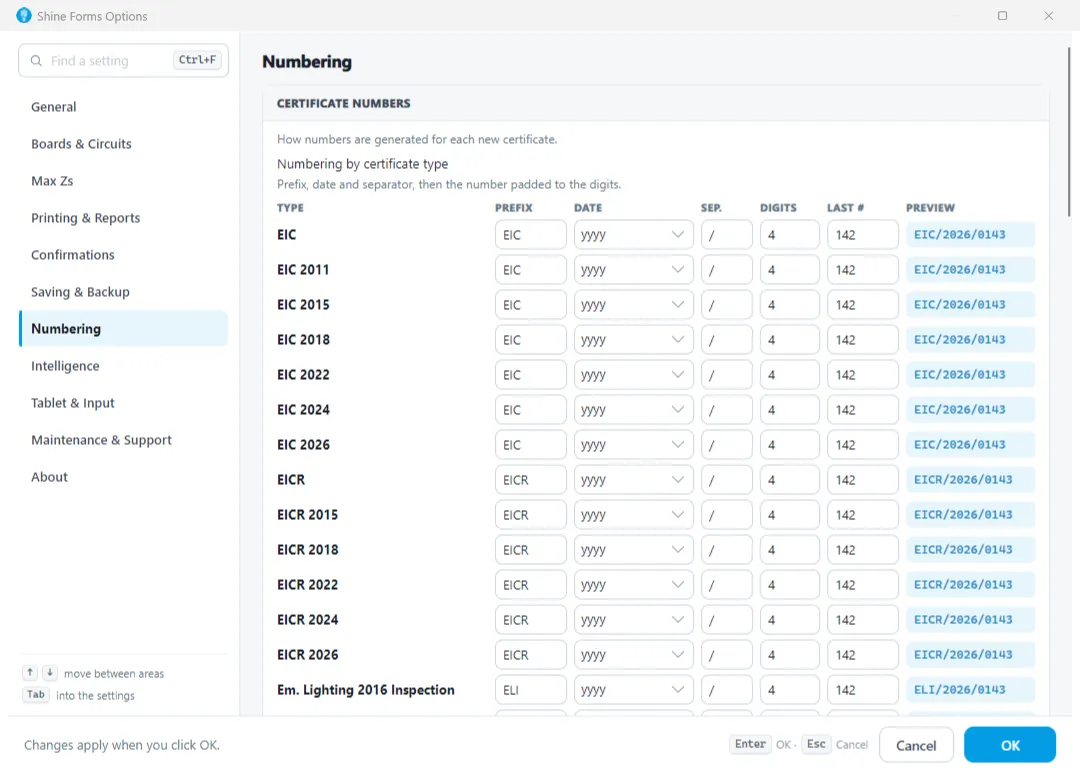Viewport: 1080px width, 773px height.
Task: Click the CERTIFICATE NUMBERS heading
Action: 343,103
